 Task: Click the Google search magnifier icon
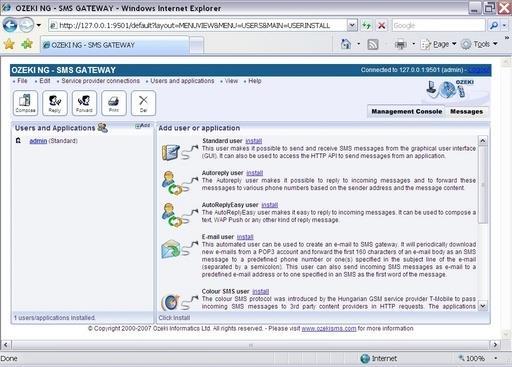coord(494,25)
